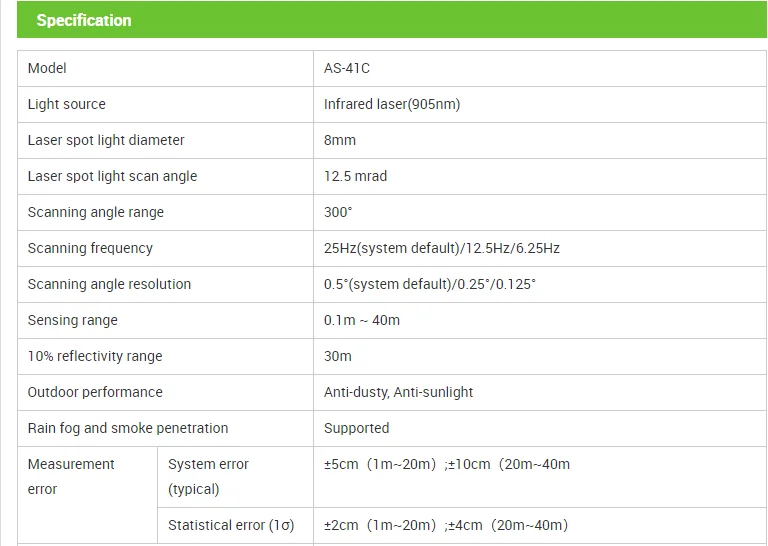Click the green Specification header bar
The height and width of the screenshot is (546, 768).
click(392, 20)
